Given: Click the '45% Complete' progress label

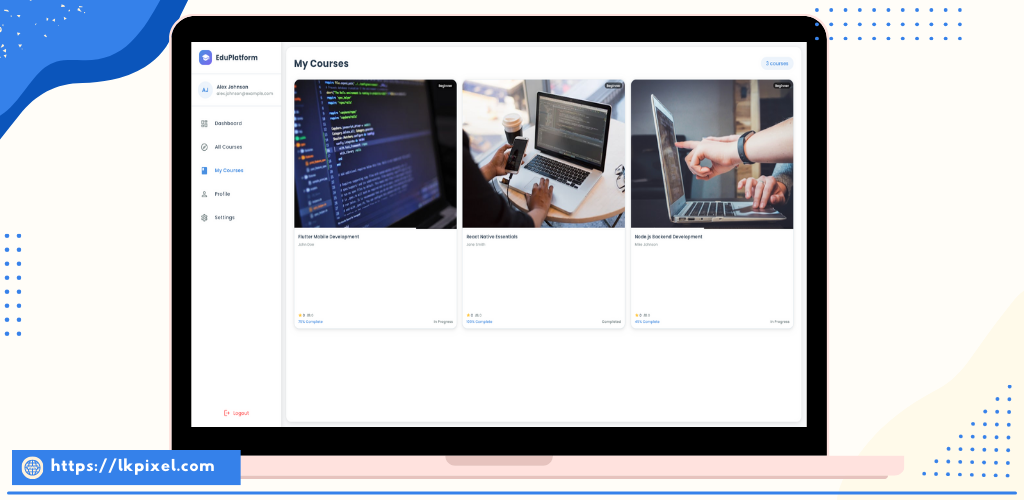Looking at the screenshot, I should pyautogui.click(x=647, y=322).
